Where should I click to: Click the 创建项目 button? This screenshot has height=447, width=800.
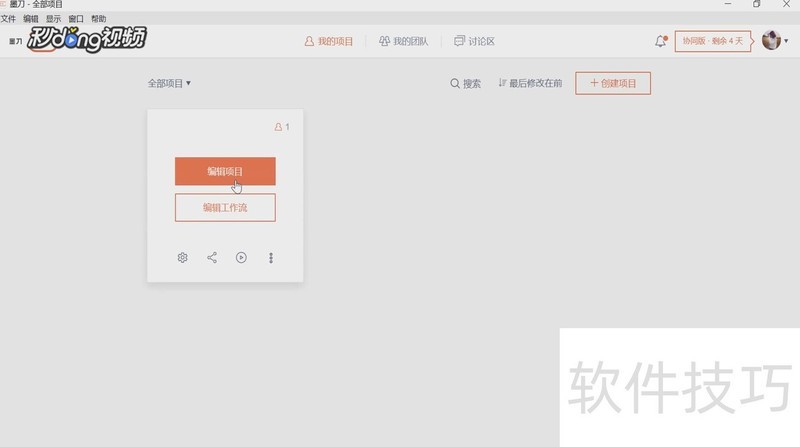(613, 83)
